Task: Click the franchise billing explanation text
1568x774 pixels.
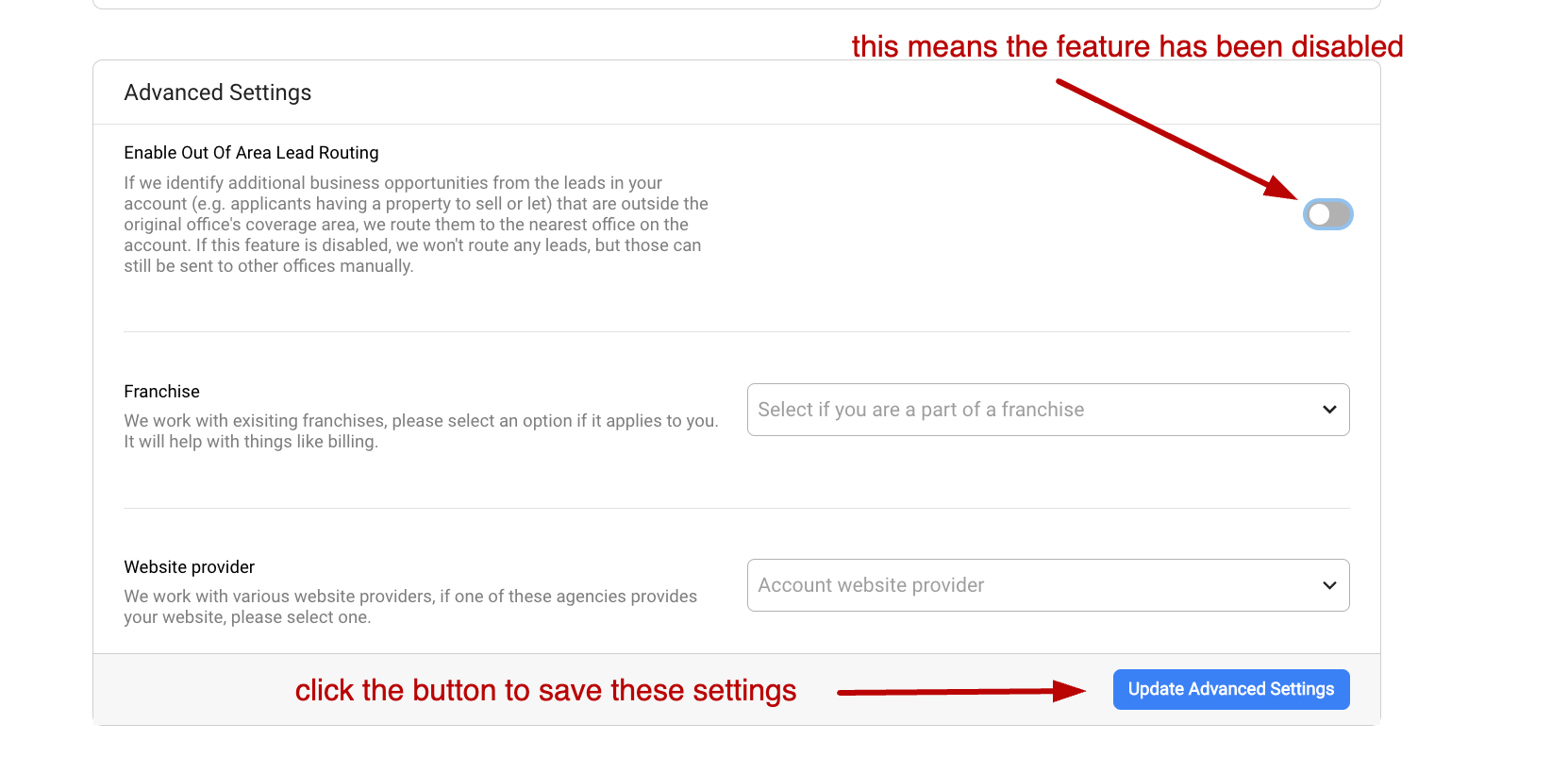Action: pos(420,430)
